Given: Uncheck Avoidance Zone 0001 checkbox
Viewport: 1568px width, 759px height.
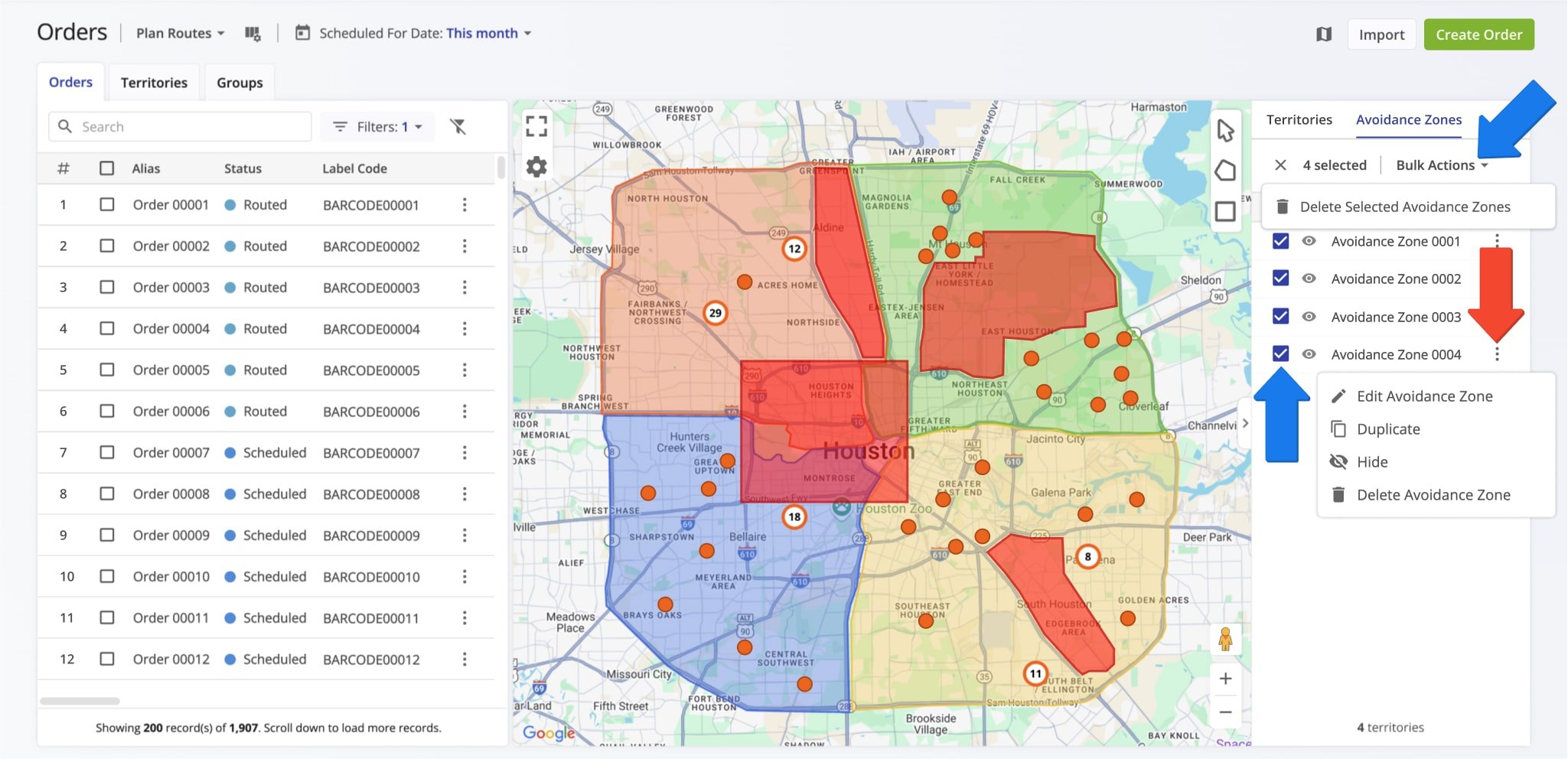Looking at the screenshot, I should point(1280,241).
